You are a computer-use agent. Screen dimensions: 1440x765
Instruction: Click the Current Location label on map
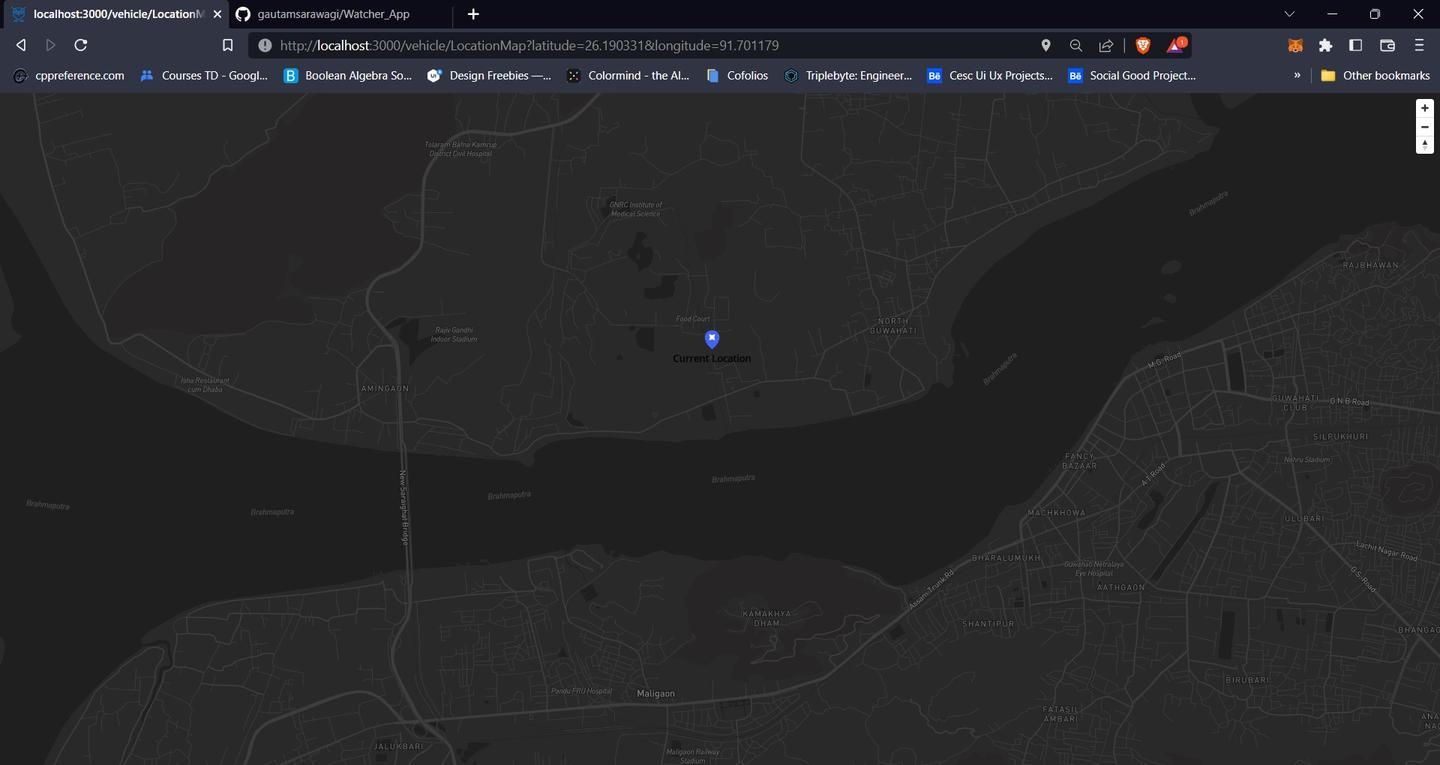(712, 358)
